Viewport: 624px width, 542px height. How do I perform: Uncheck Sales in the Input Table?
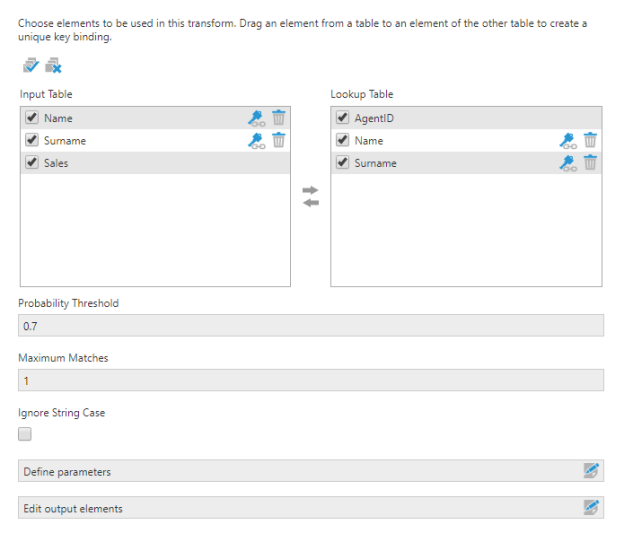click(x=32, y=163)
